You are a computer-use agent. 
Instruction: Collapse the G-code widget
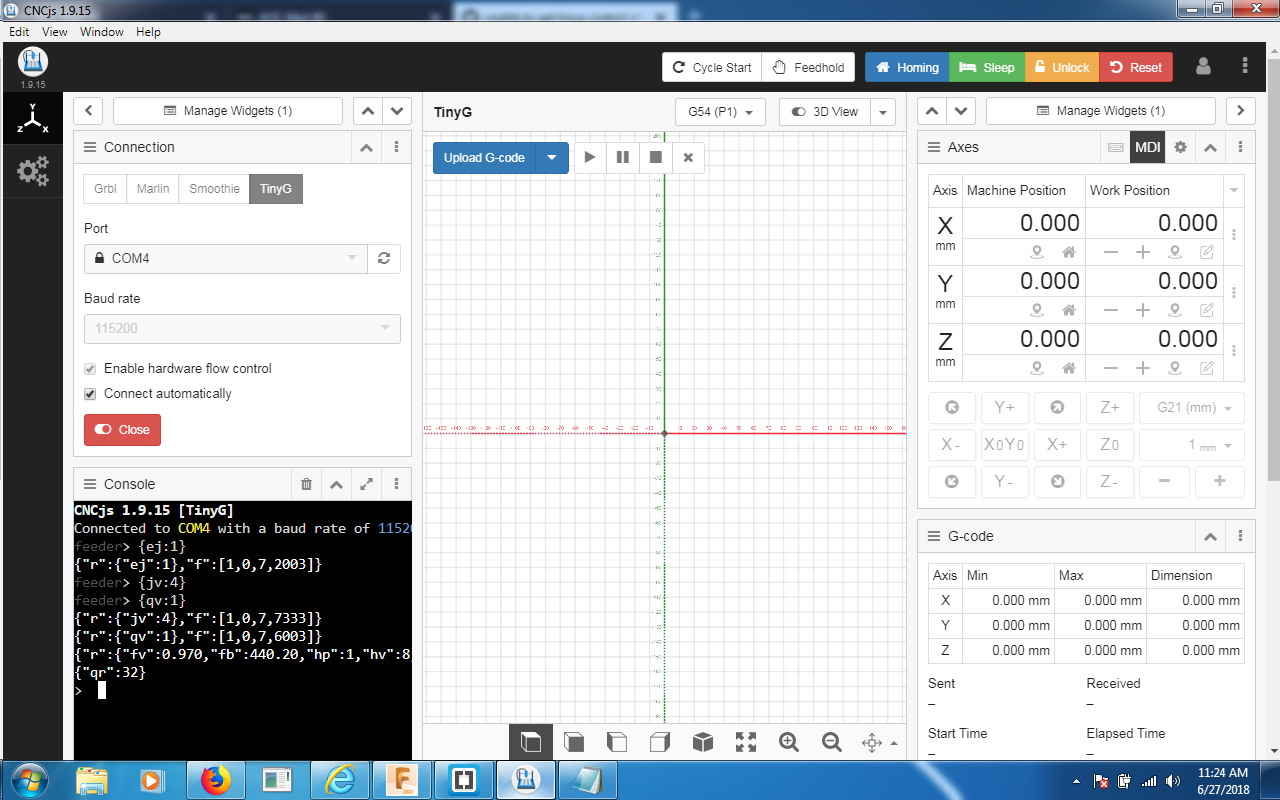coord(1210,536)
